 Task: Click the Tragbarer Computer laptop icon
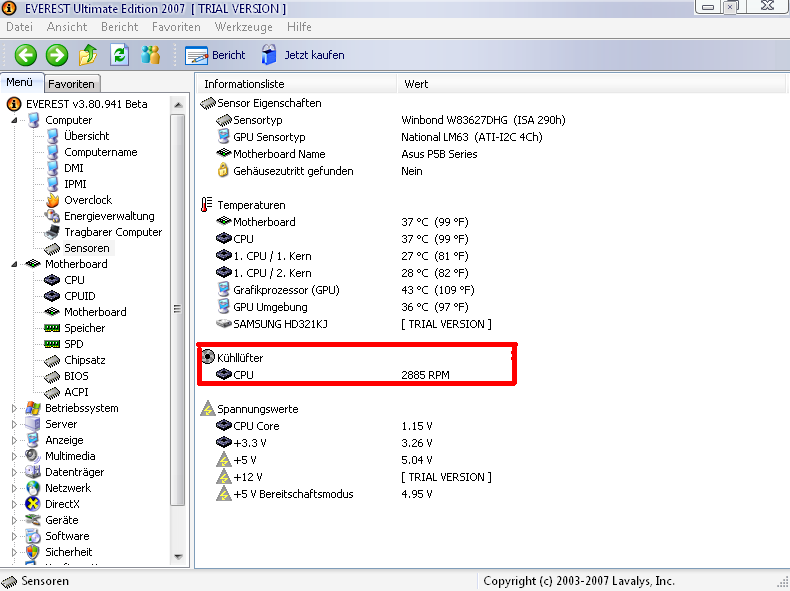click(52, 232)
